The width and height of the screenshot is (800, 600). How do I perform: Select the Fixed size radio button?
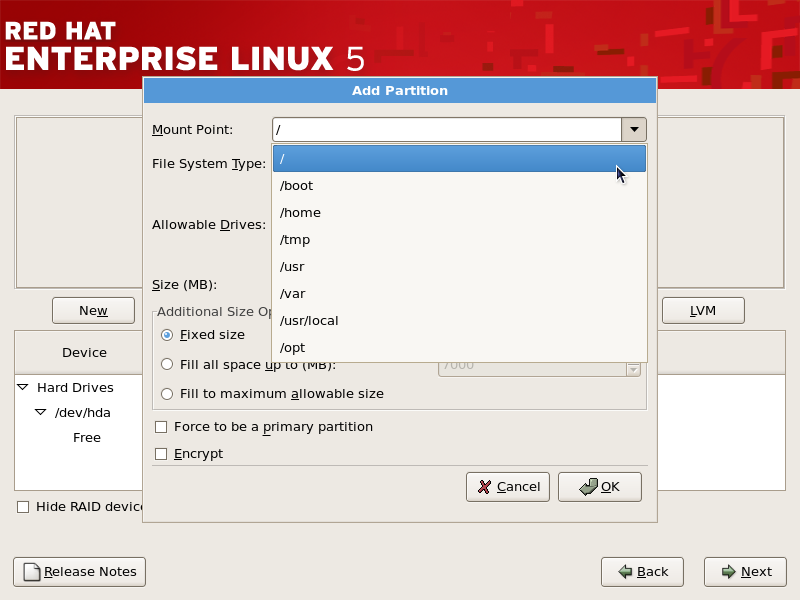[167, 335]
